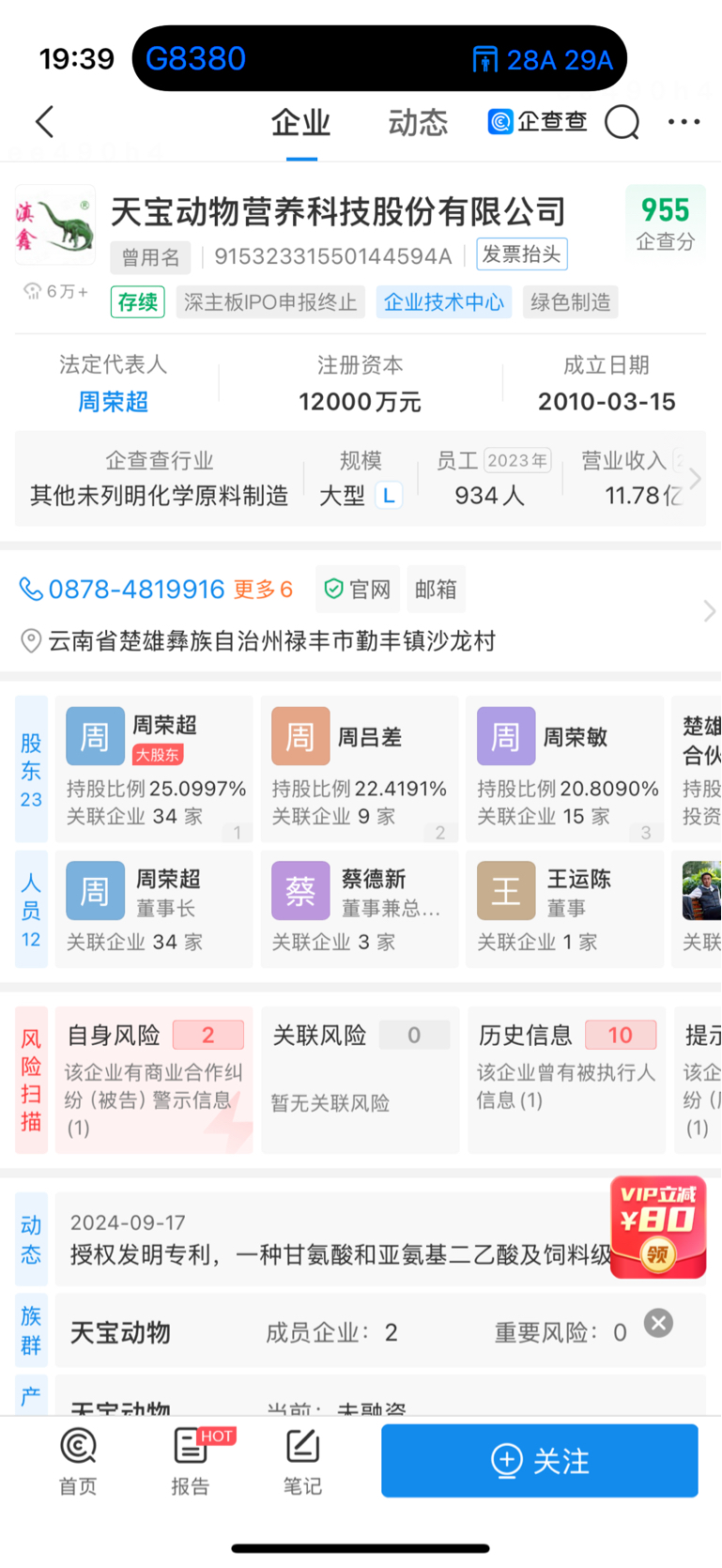Select the 存续 status tag
Viewport: 722px width, 1568px height.
138,302
